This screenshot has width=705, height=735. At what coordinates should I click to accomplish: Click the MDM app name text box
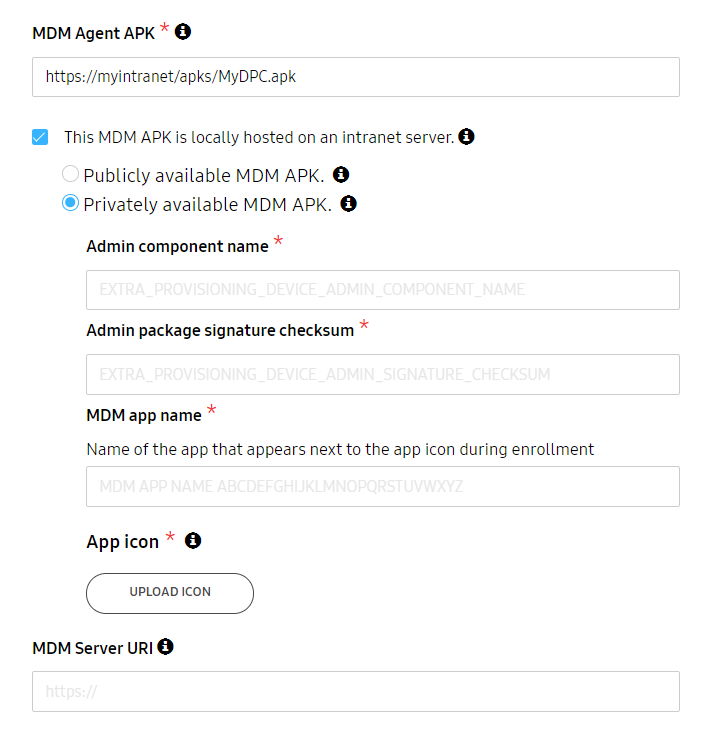click(382, 486)
